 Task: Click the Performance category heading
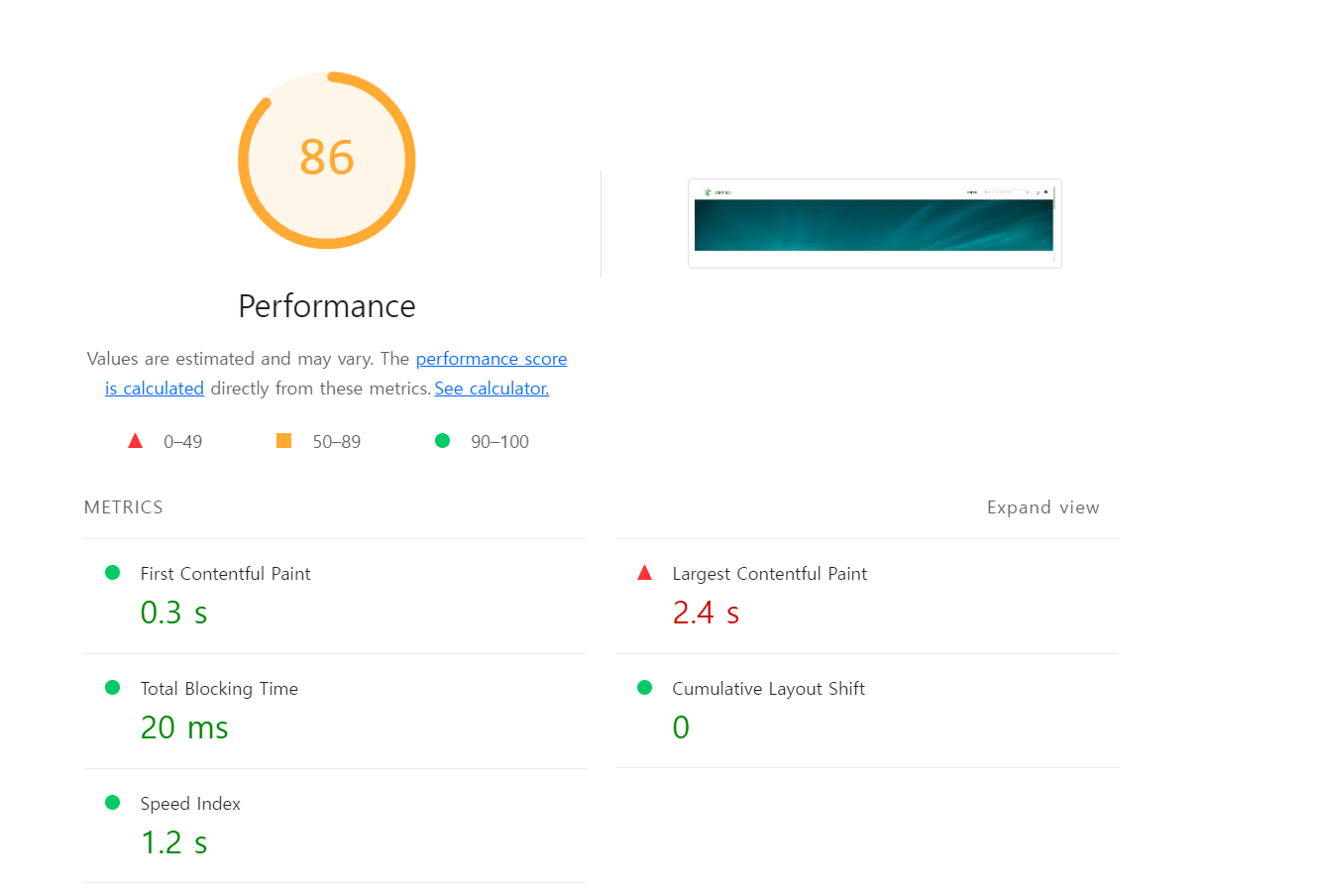coord(327,306)
